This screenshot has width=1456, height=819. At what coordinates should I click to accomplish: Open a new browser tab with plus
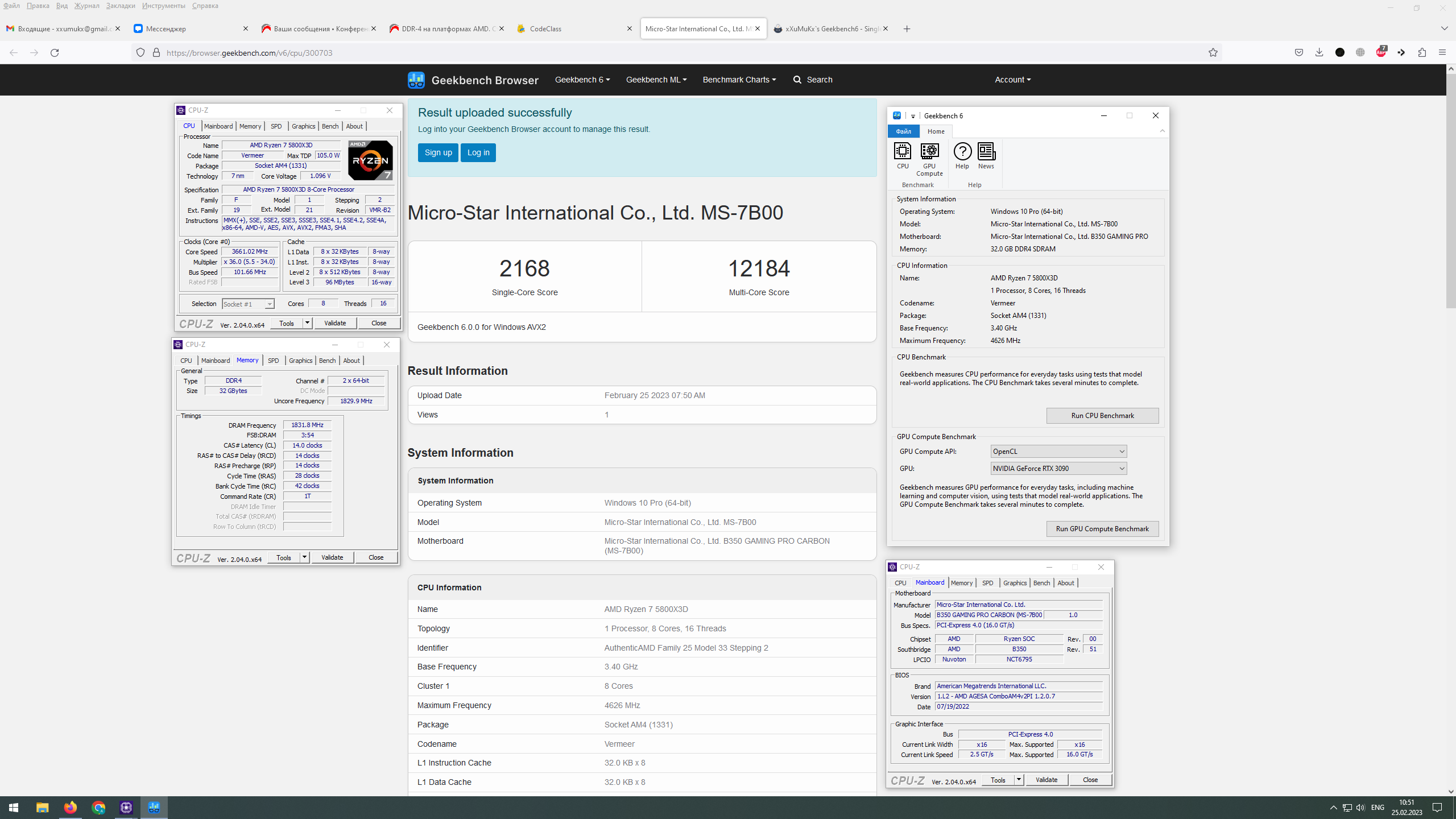pyautogui.click(x=907, y=29)
